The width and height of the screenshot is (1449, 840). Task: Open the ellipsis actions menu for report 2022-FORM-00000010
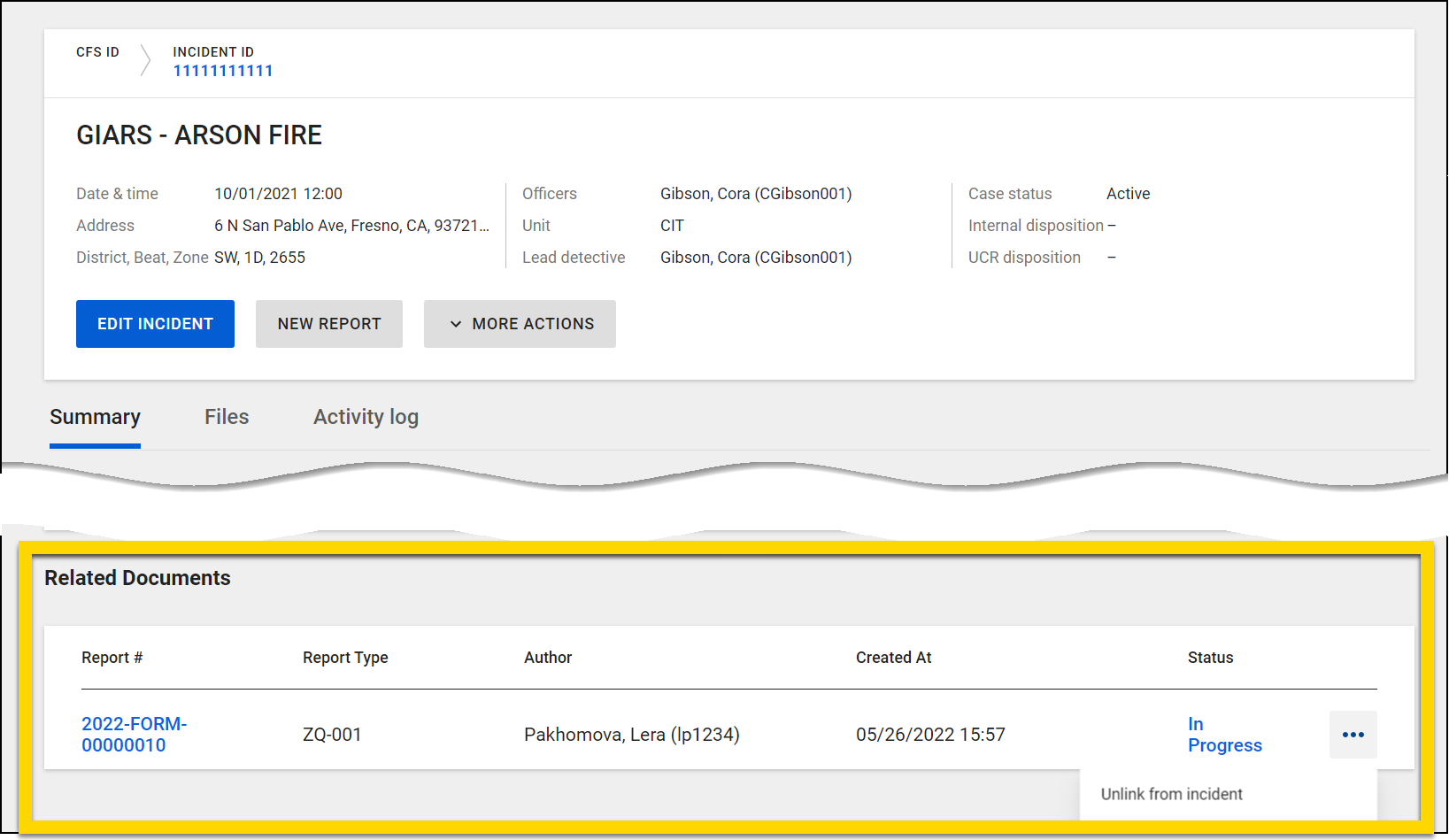(1353, 734)
